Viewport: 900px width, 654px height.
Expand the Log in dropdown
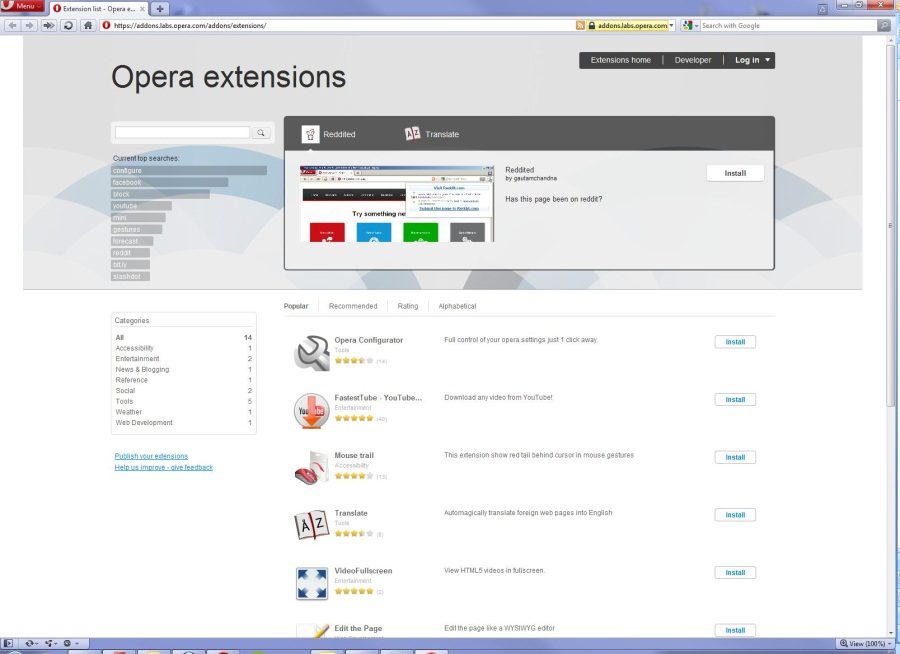click(x=752, y=60)
